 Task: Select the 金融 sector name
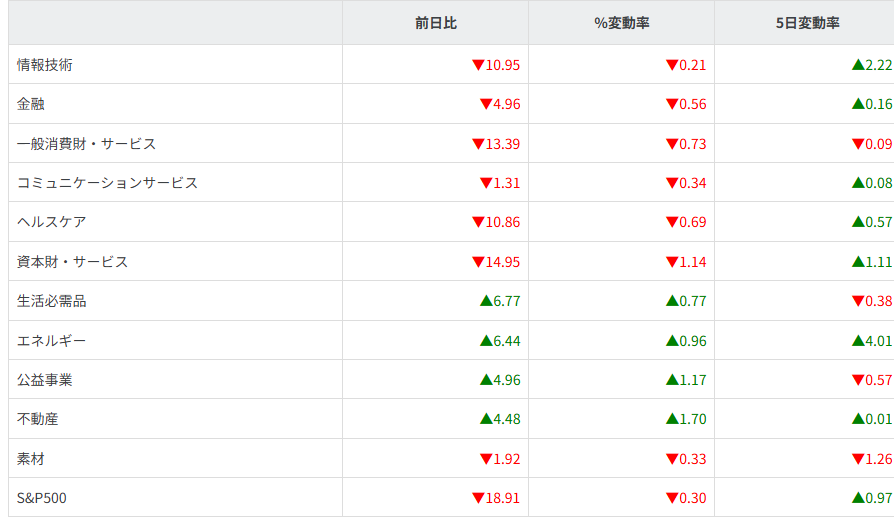(31, 104)
